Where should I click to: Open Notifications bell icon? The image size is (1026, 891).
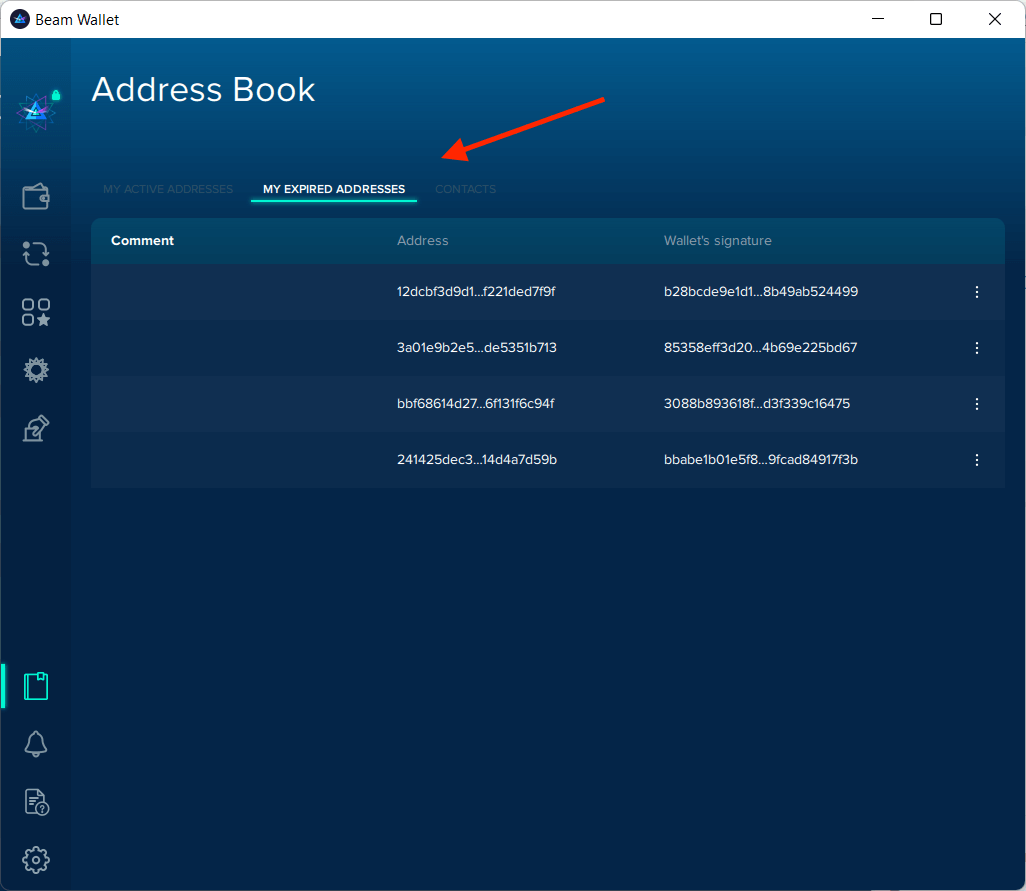(x=36, y=743)
